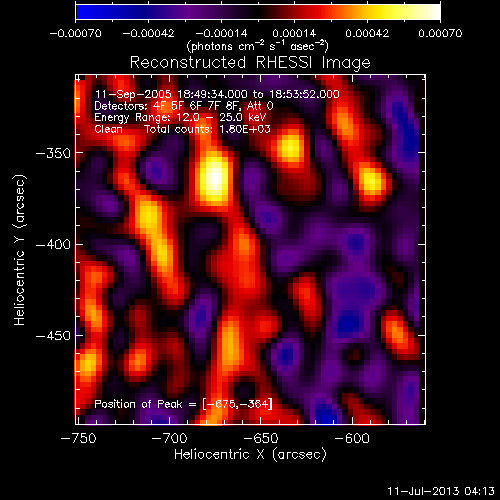Click the -0.00042 colorbar label

click(149, 33)
